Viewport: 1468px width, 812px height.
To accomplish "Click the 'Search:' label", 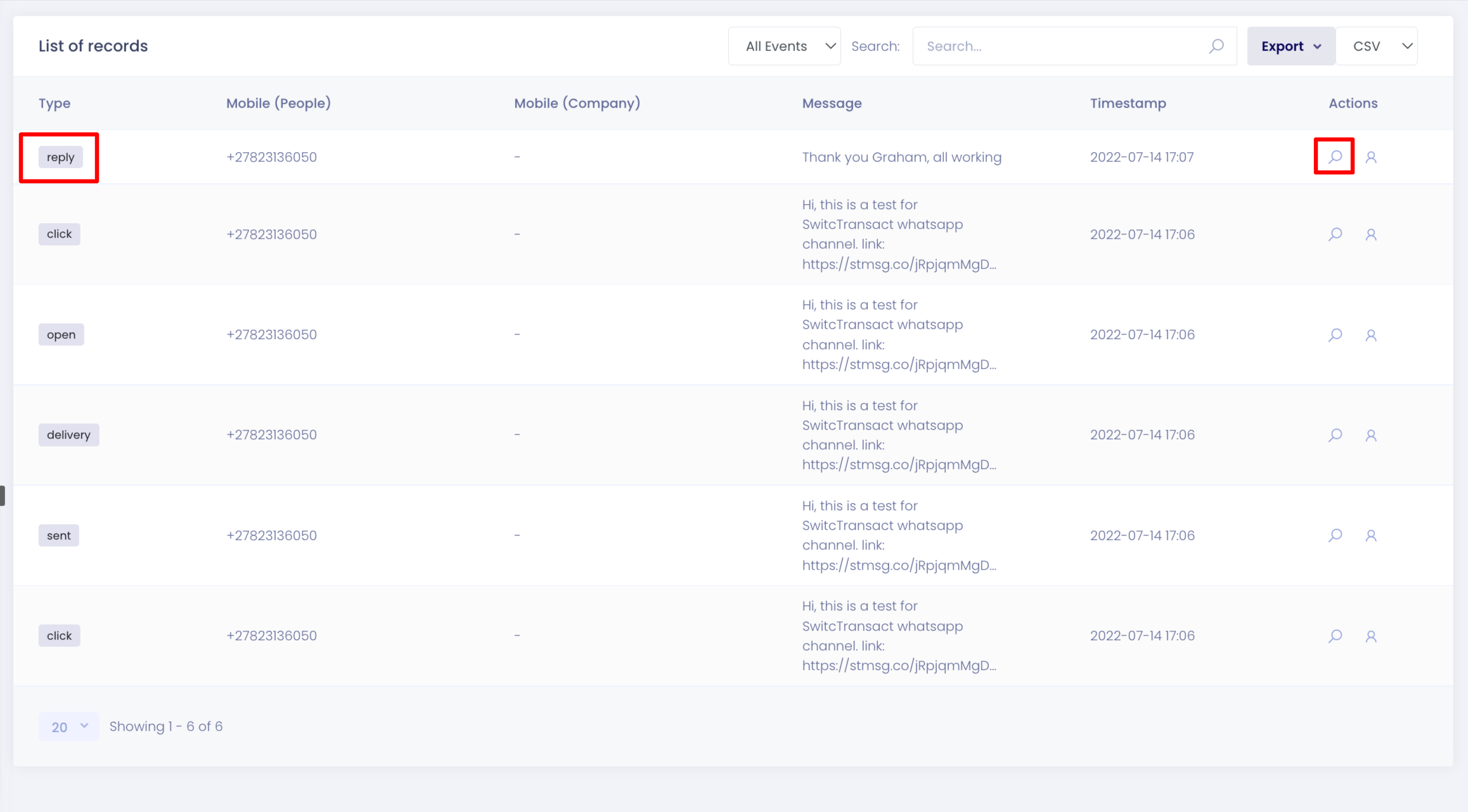I will 875,46.
